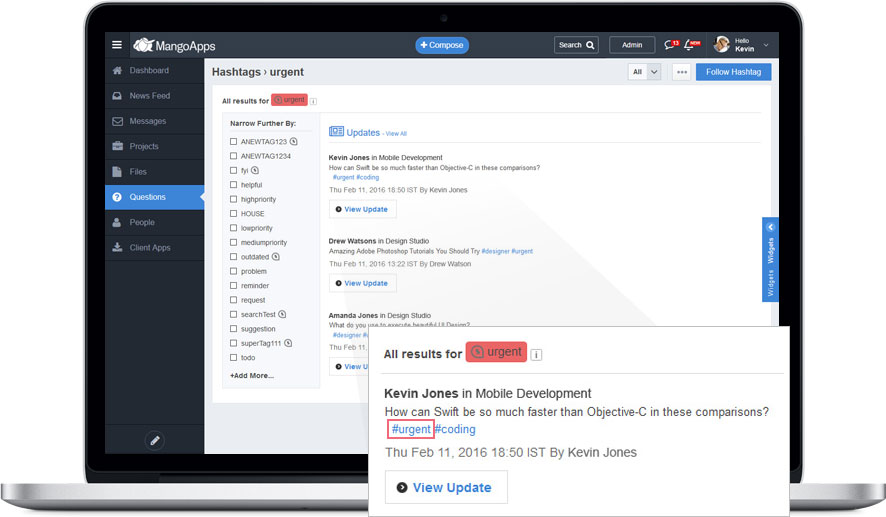This screenshot has height=517, width=886.
Task: Click the Files document icon
Action: 117,172
